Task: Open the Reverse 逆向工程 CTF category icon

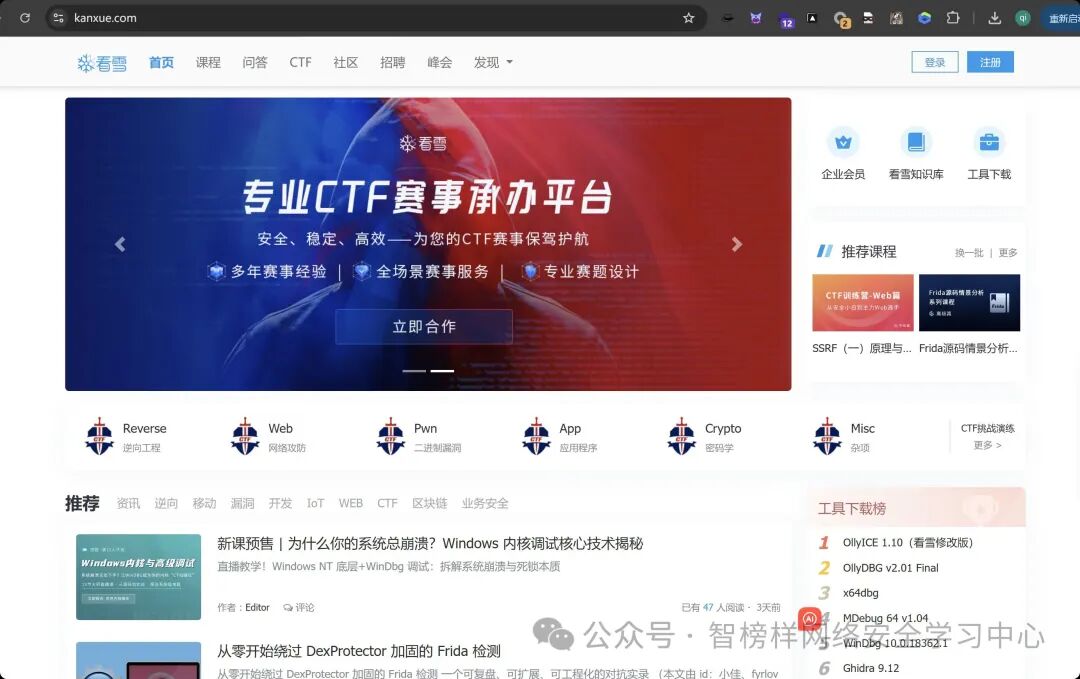Action: coord(99,437)
